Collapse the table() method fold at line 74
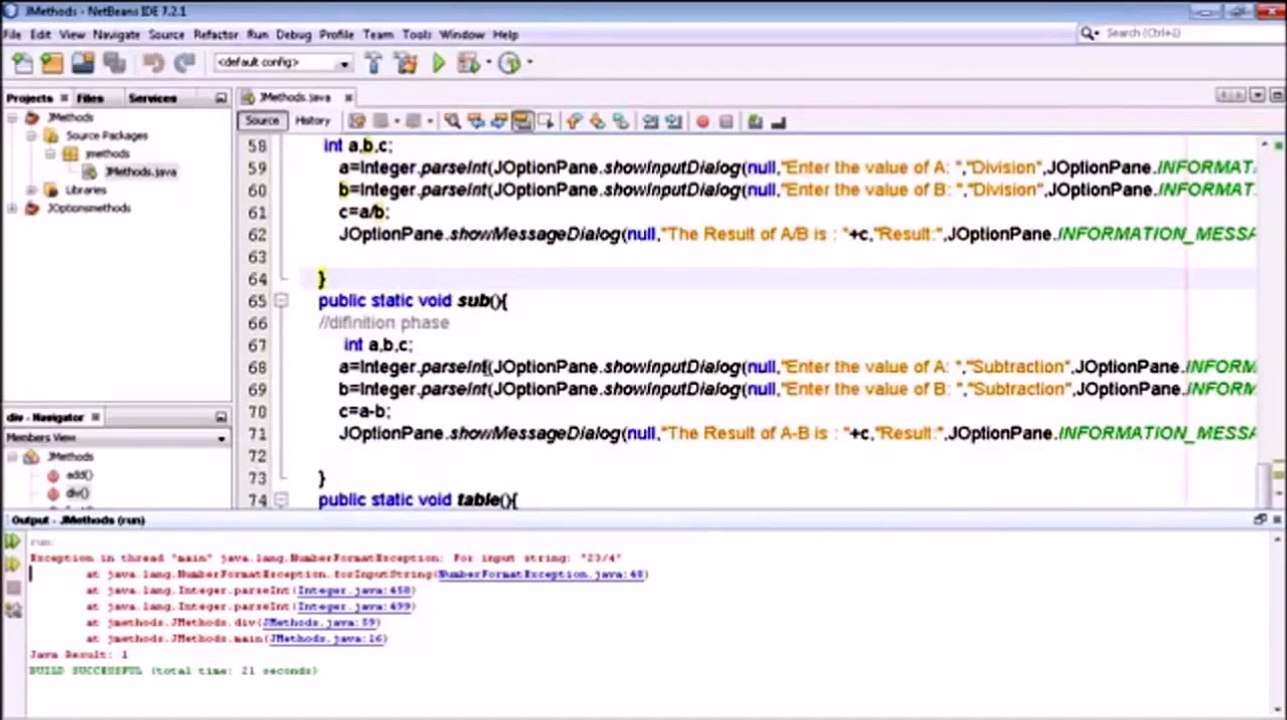 (x=281, y=499)
